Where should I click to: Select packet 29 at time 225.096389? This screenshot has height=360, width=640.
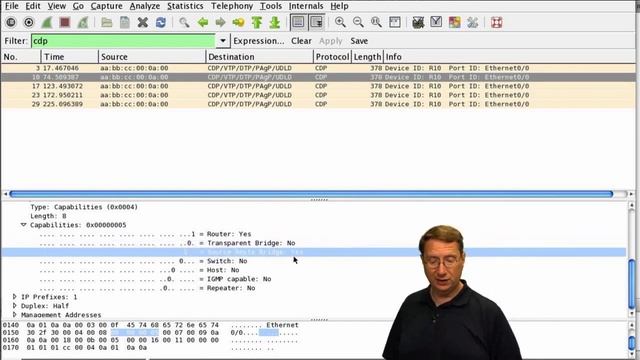(x=318, y=104)
